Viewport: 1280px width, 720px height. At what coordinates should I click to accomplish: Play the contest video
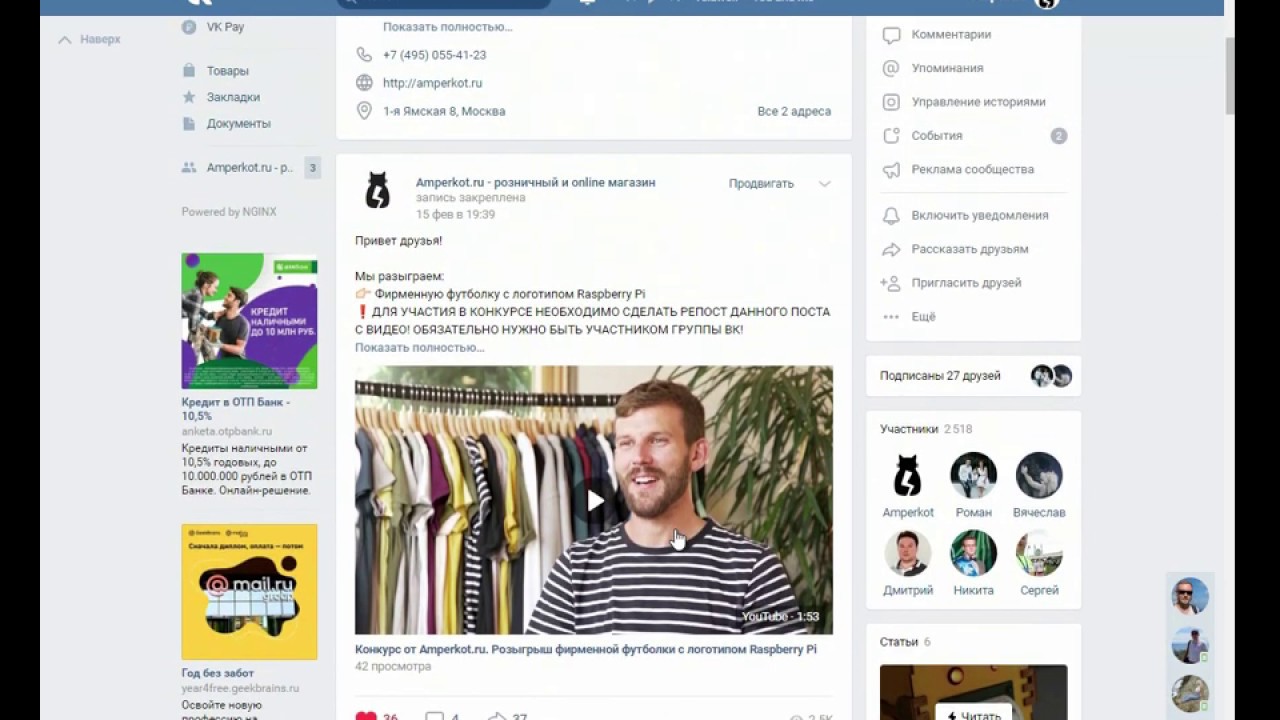(594, 500)
